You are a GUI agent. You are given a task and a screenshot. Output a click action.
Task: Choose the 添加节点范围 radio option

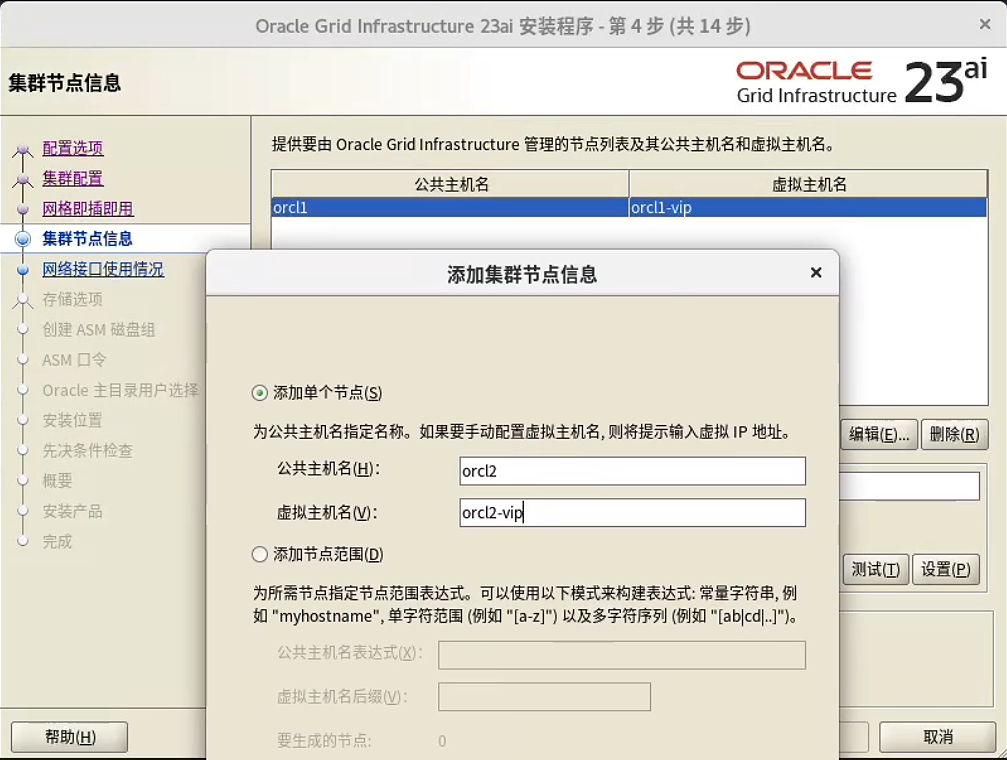click(x=260, y=554)
